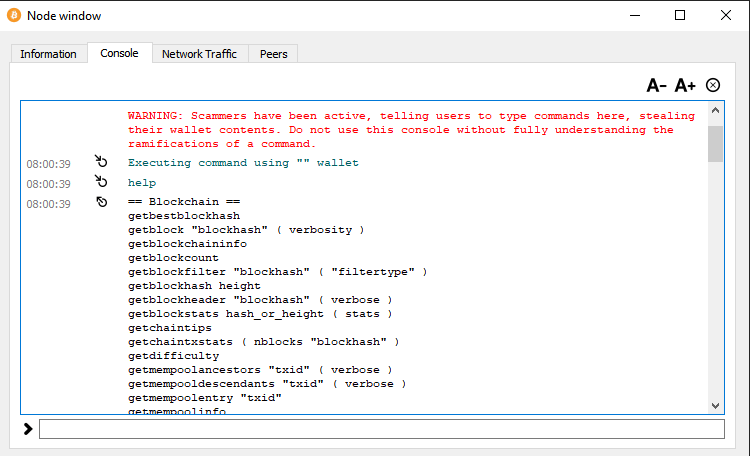Viewport: 750px width, 456px height.
Task: Minimize the Node window
Action: 634,15
